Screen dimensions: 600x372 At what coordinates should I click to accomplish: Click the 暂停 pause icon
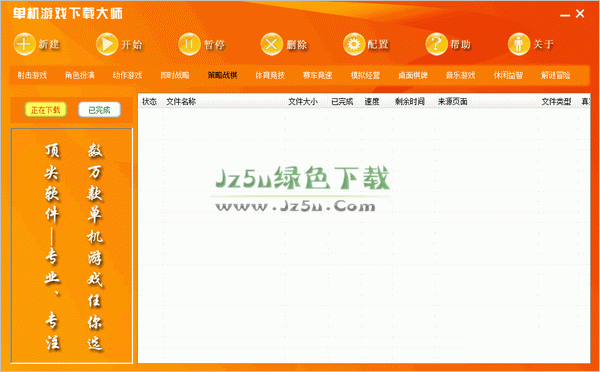(189, 44)
